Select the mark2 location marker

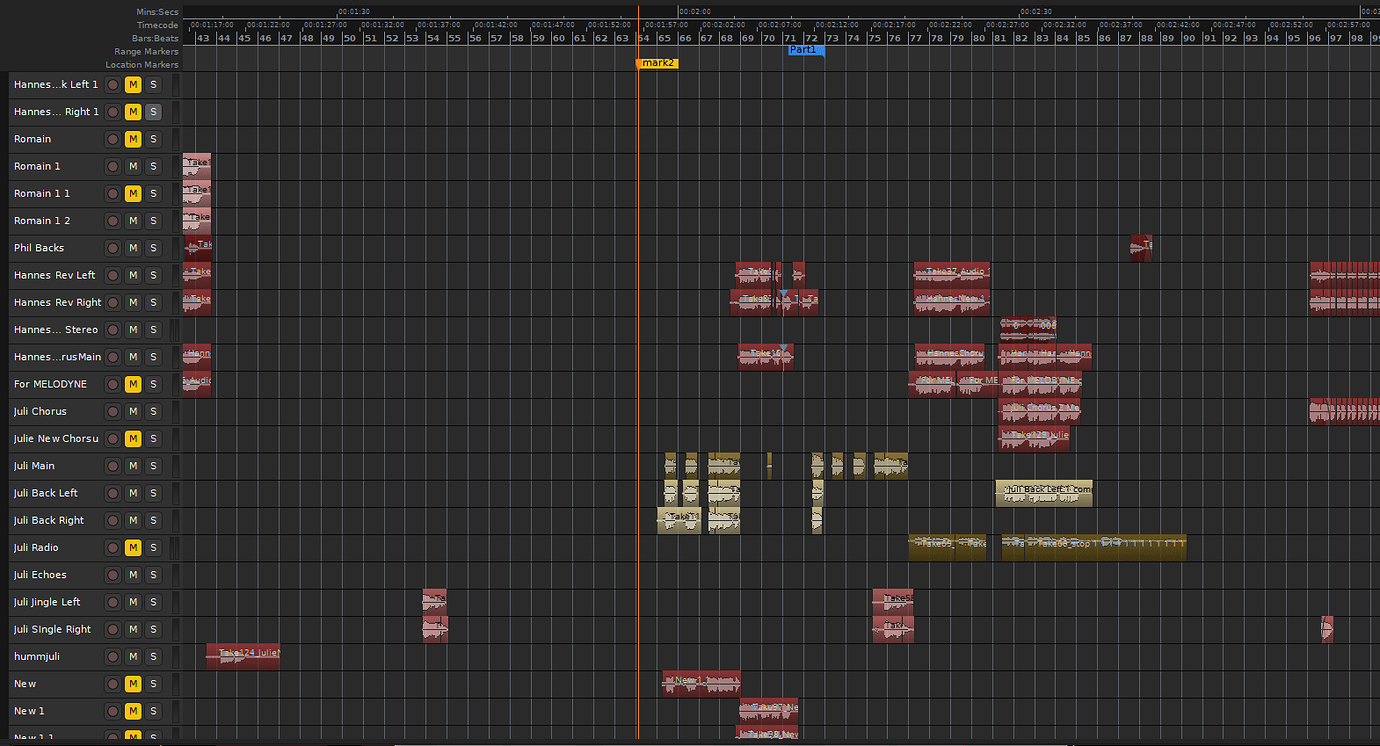click(x=657, y=63)
